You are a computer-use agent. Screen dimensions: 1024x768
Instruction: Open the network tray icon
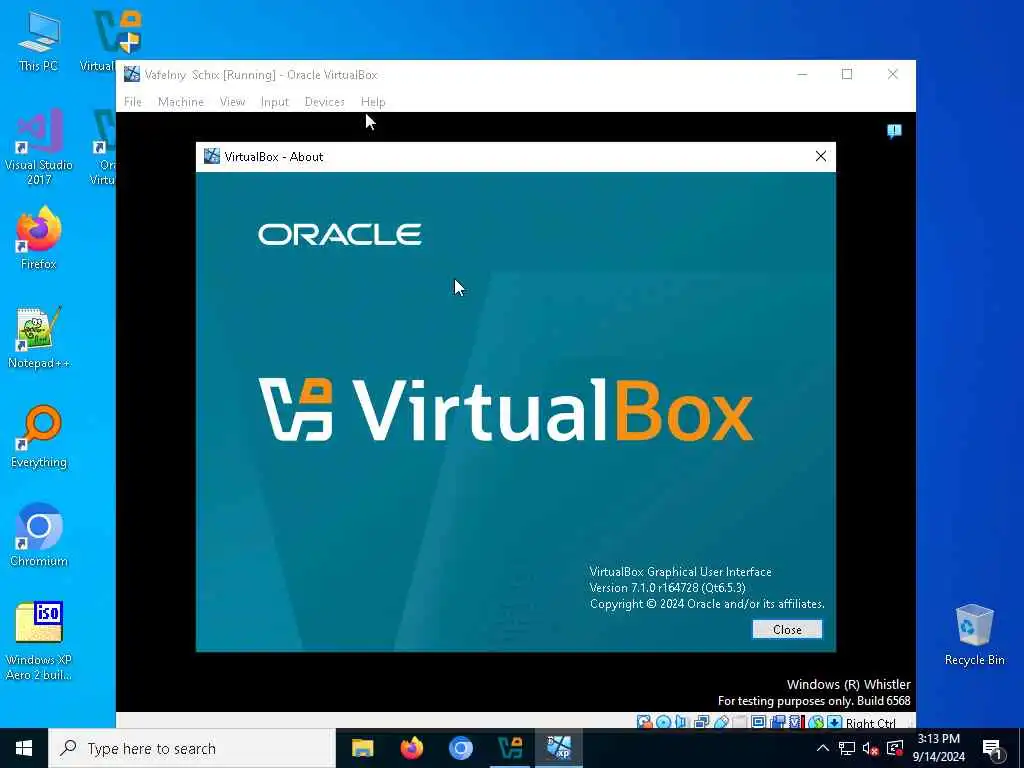pyautogui.click(x=847, y=748)
